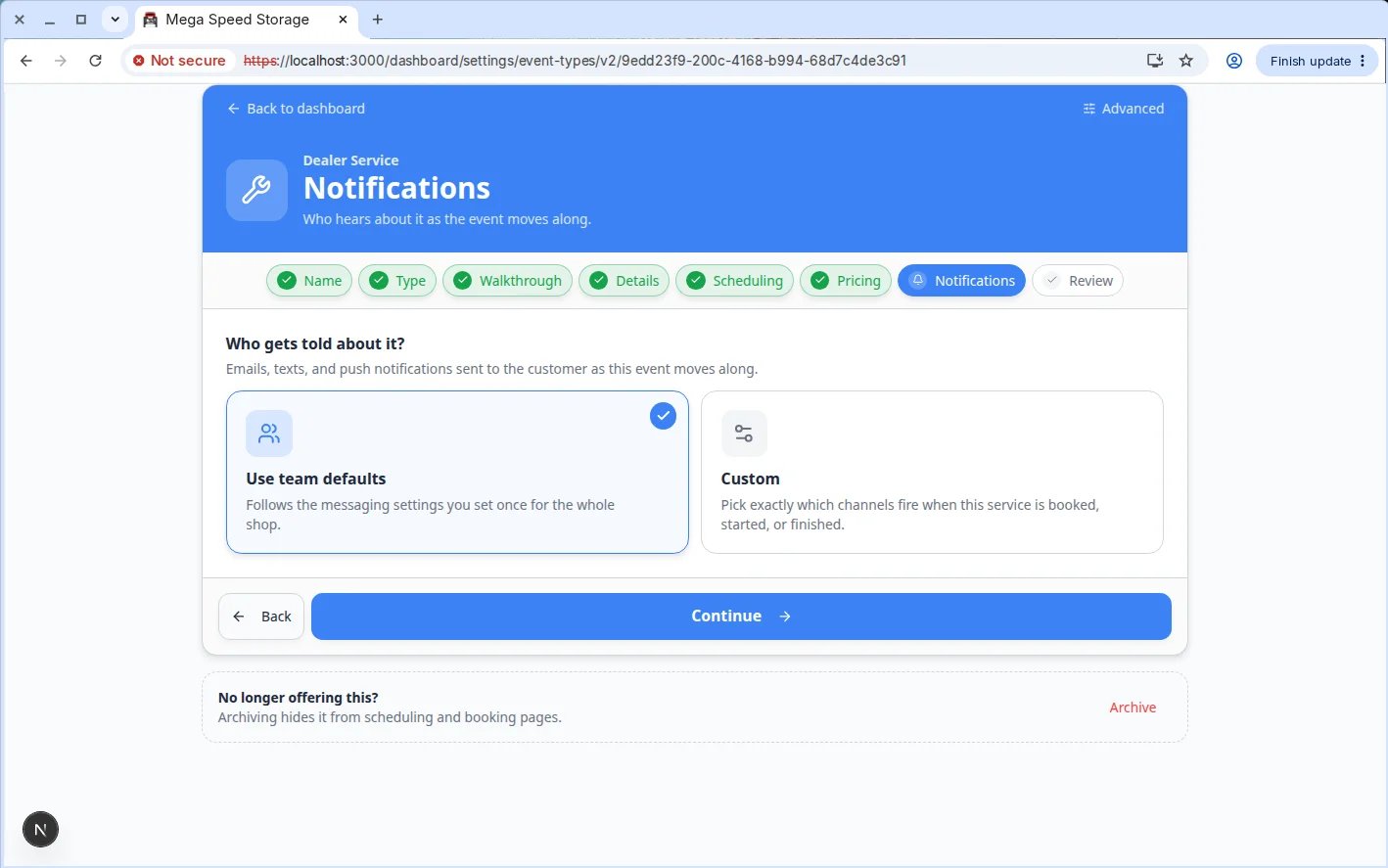The width and height of the screenshot is (1388, 868).
Task: Click the 'No longer offering this?' text
Action: [299, 698]
